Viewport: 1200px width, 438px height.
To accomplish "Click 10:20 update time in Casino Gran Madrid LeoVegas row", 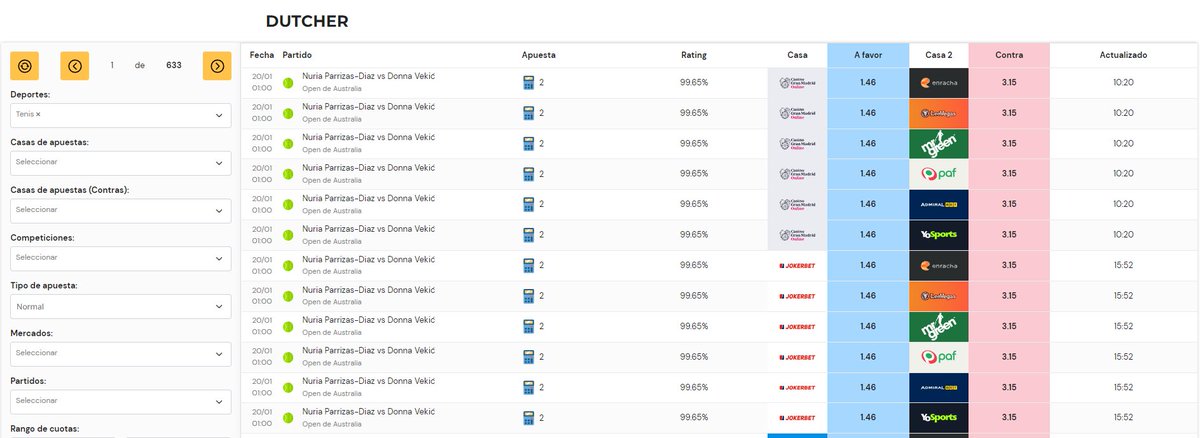I will (x=1123, y=113).
